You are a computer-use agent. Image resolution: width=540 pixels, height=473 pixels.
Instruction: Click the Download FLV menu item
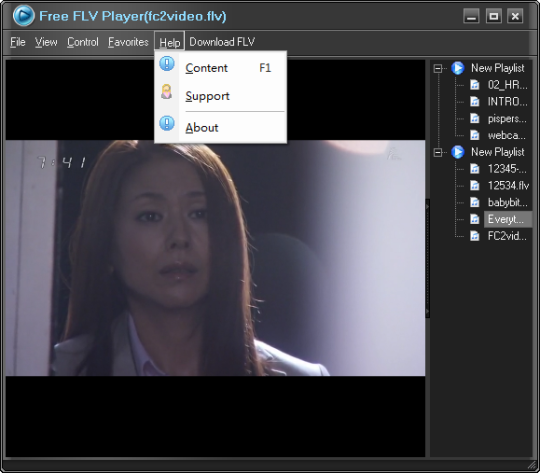tap(222, 42)
